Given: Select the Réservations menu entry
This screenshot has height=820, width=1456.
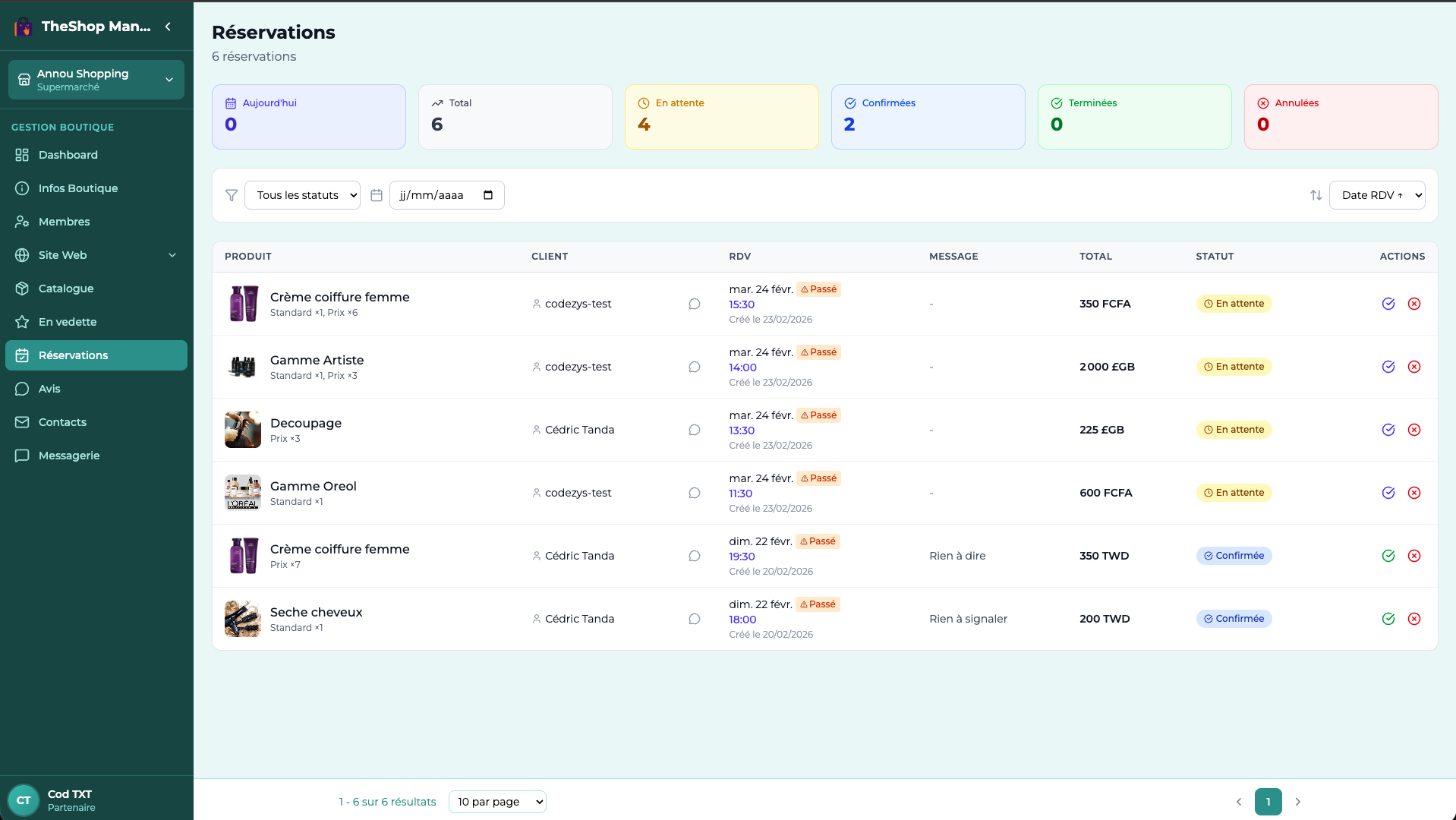Looking at the screenshot, I should 72,355.
